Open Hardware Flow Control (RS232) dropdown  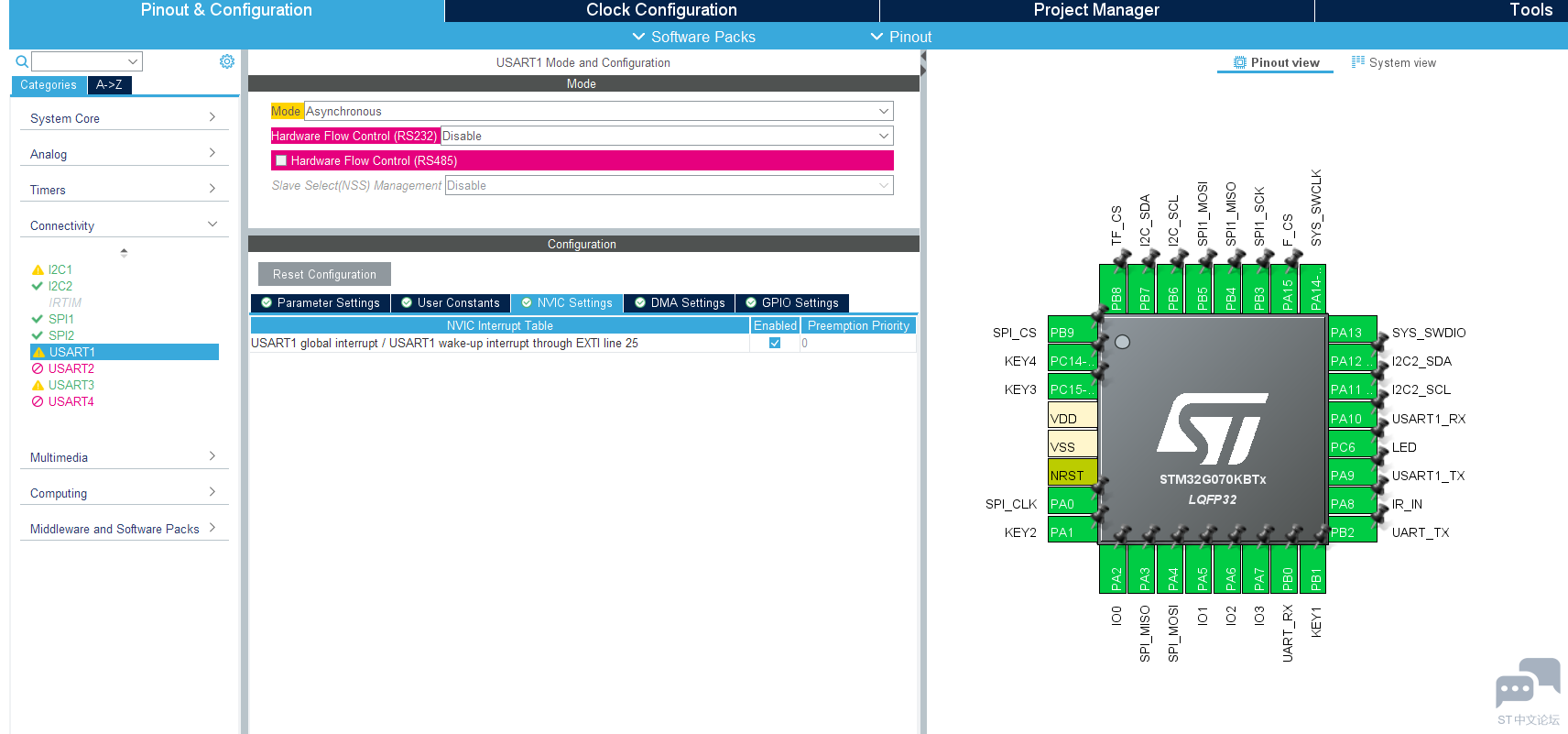pyautogui.click(x=667, y=136)
